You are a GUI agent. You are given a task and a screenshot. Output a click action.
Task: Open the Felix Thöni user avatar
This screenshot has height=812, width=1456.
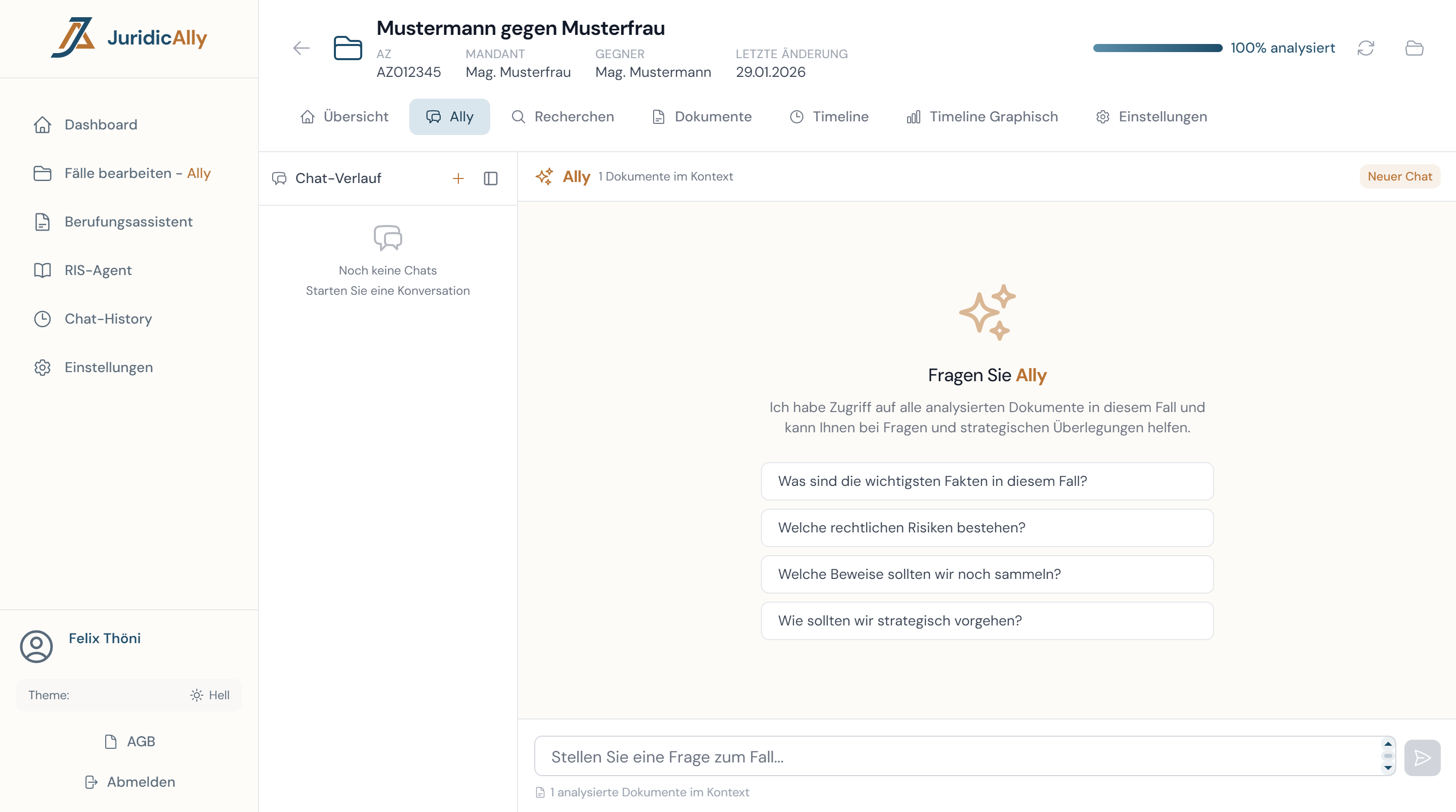click(36, 646)
